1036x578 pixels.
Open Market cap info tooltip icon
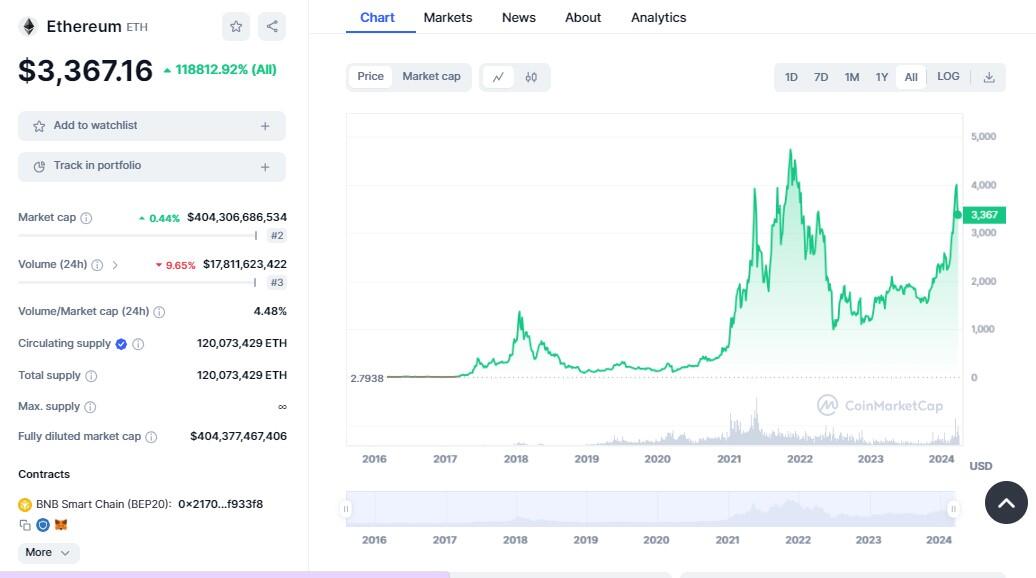click(86, 218)
